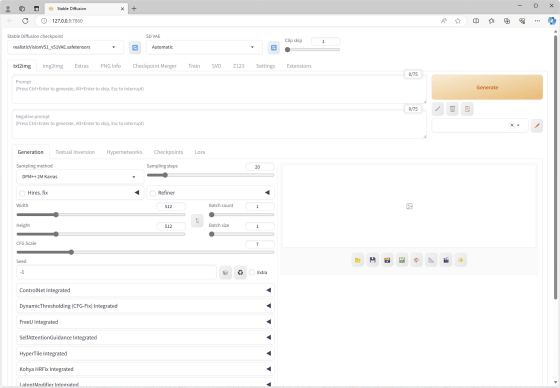Enable the Hires. fix checkbox
The image size is (560, 388).
point(22,193)
